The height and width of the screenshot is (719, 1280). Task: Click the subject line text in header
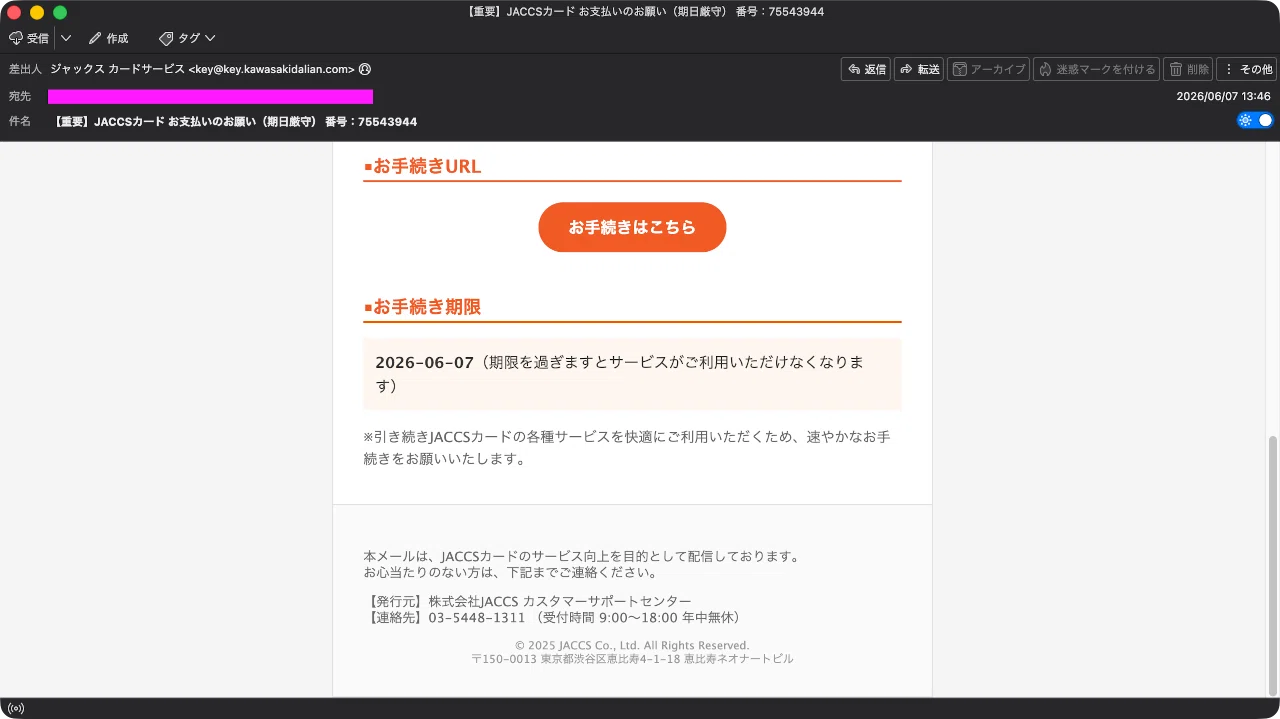(236, 122)
